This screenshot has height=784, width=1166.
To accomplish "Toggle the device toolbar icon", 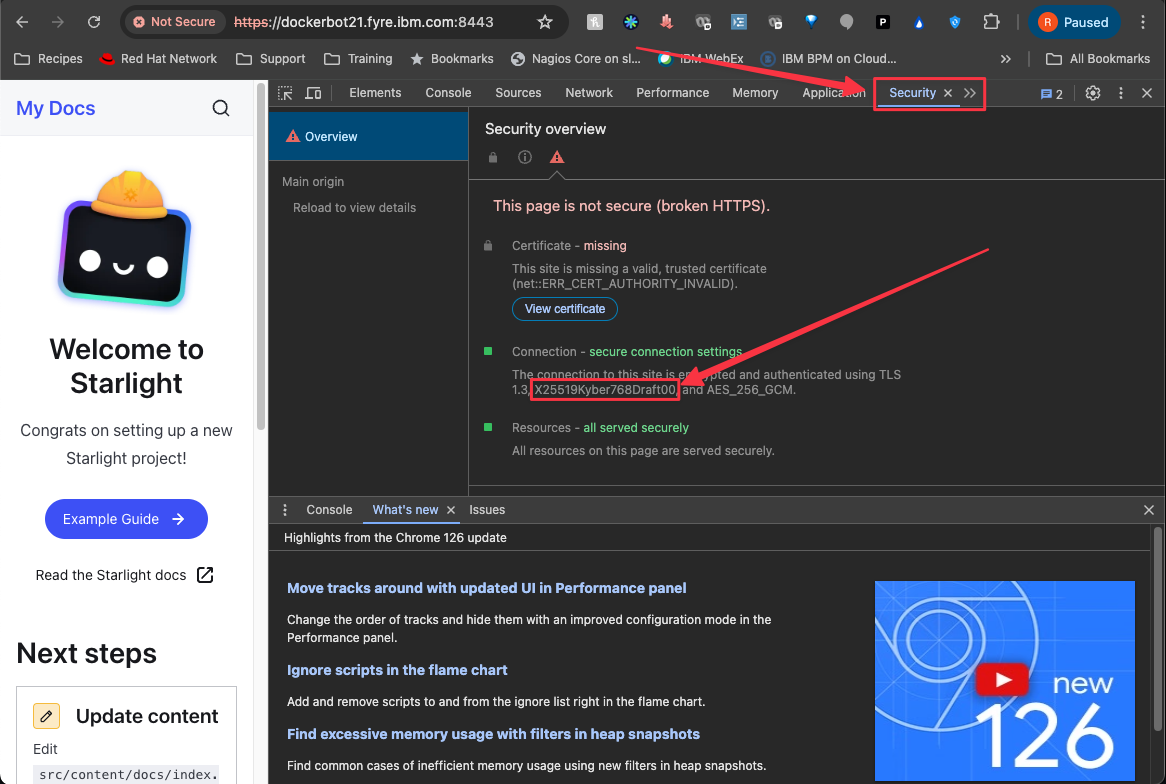I will (x=313, y=93).
